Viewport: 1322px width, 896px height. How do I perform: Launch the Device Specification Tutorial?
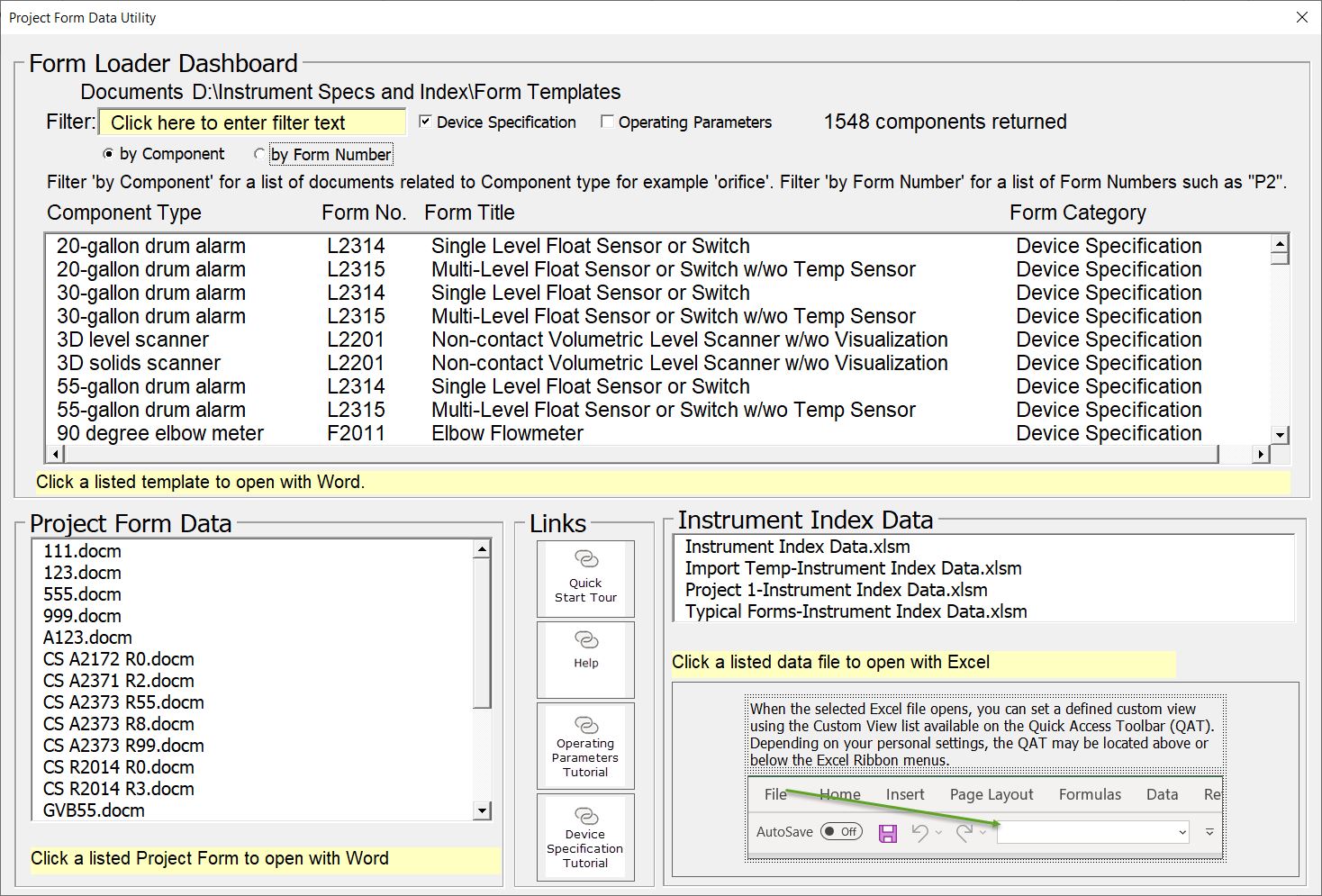(x=585, y=837)
